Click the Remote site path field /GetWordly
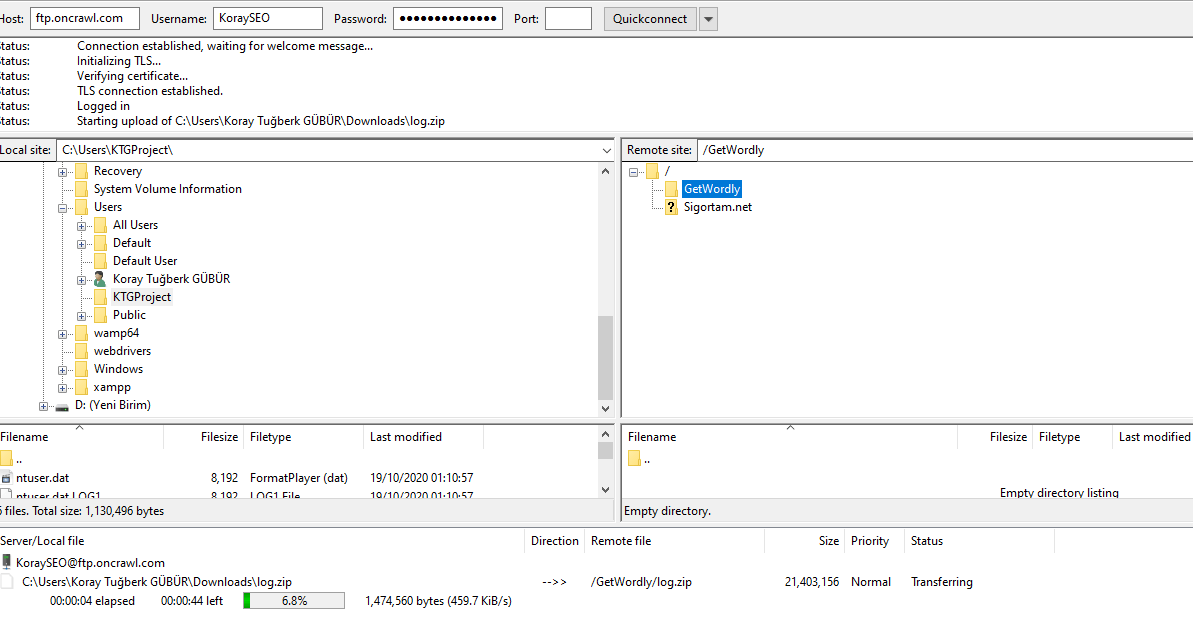Screen dimensions: 1193x628 click(945, 150)
